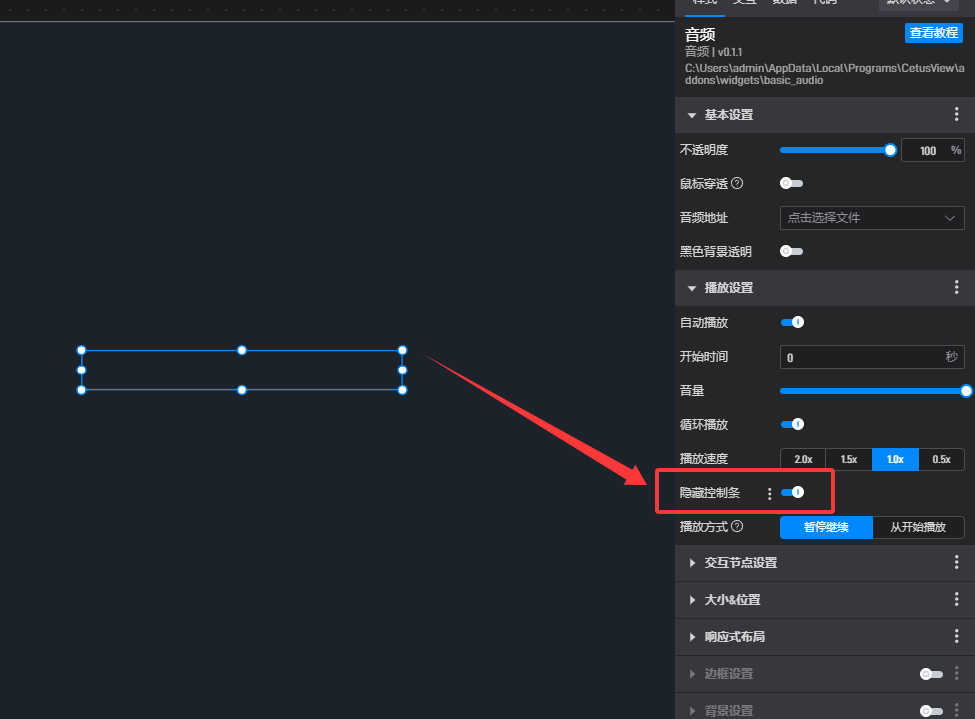Expand the 大小&位置 section
This screenshot has width=975, height=719.
point(692,600)
